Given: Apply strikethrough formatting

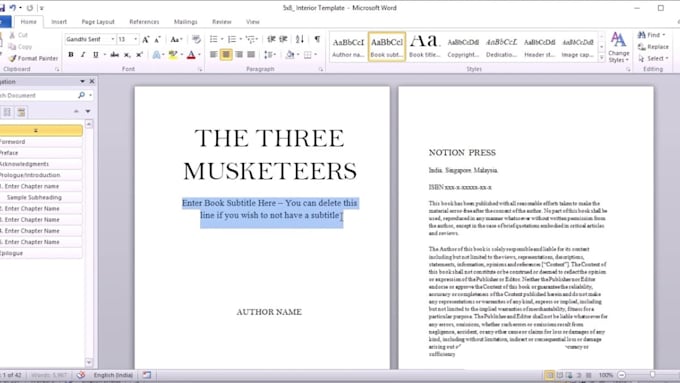Looking at the screenshot, I should click(x=114, y=55).
